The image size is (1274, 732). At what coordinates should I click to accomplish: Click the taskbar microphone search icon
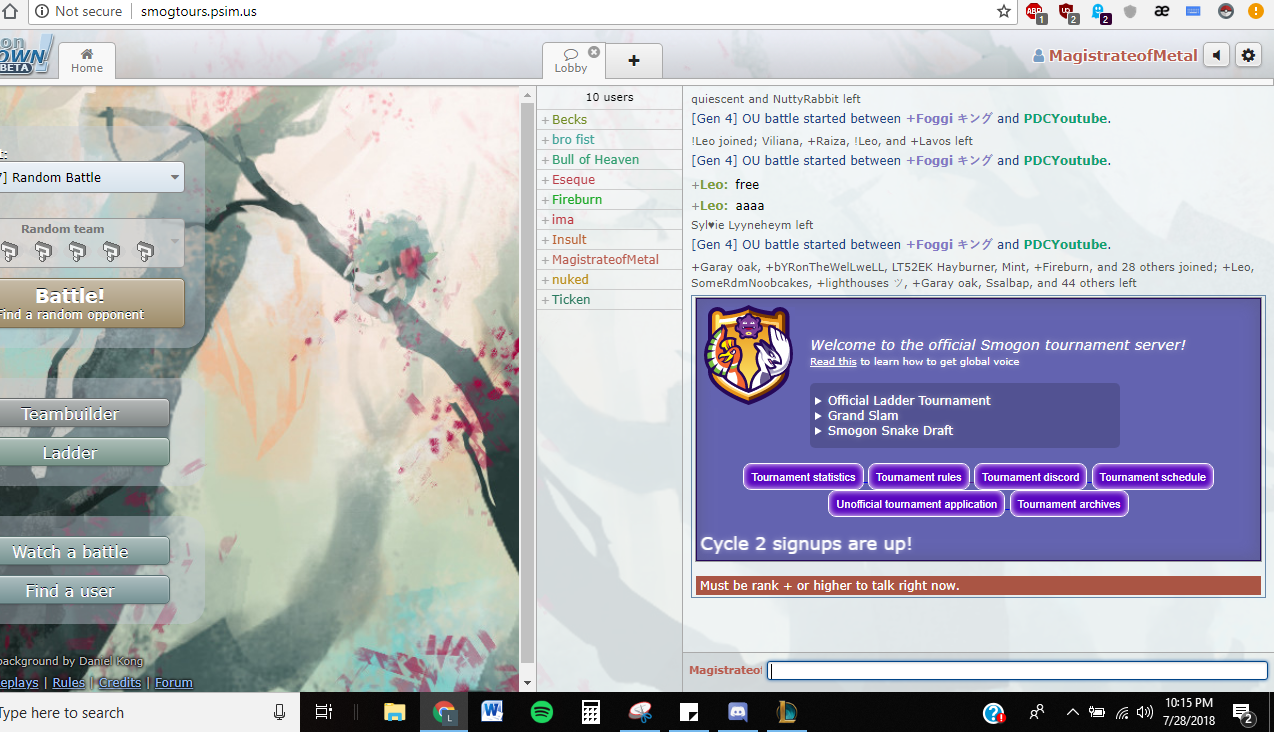(x=280, y=712)
